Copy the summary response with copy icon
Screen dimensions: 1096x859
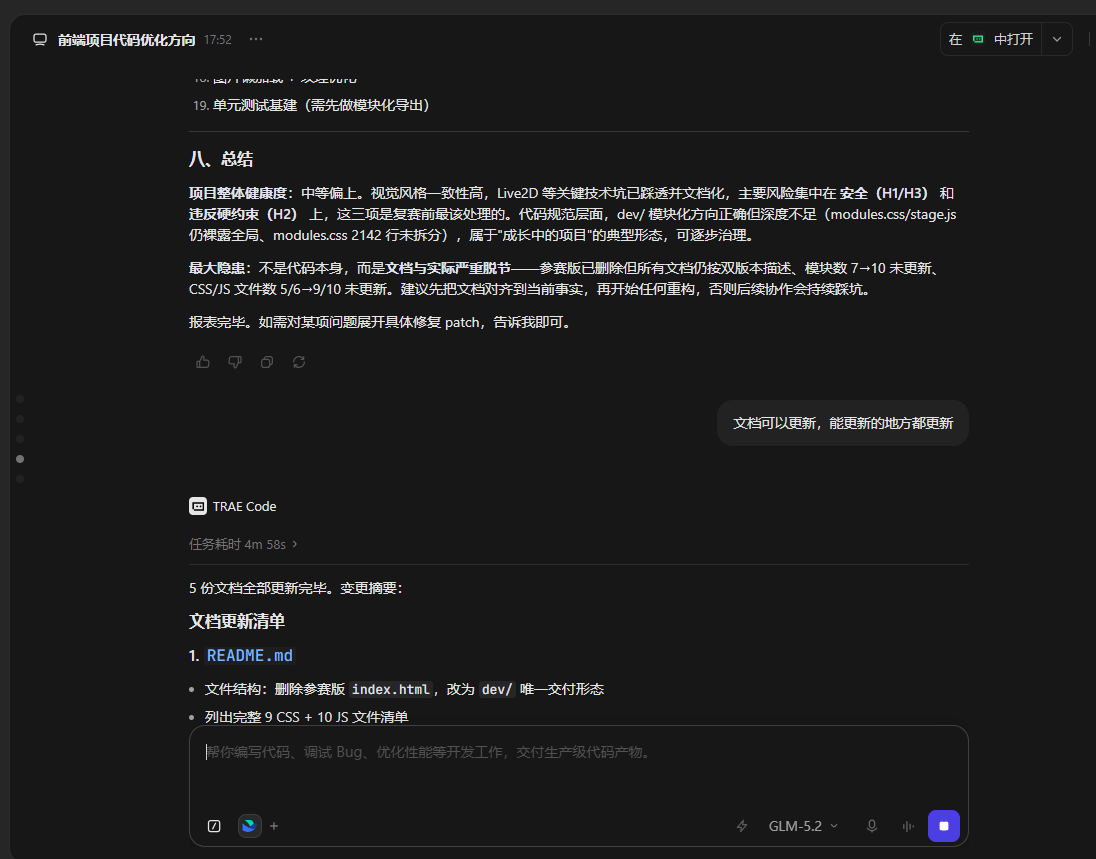coord(267,362)
